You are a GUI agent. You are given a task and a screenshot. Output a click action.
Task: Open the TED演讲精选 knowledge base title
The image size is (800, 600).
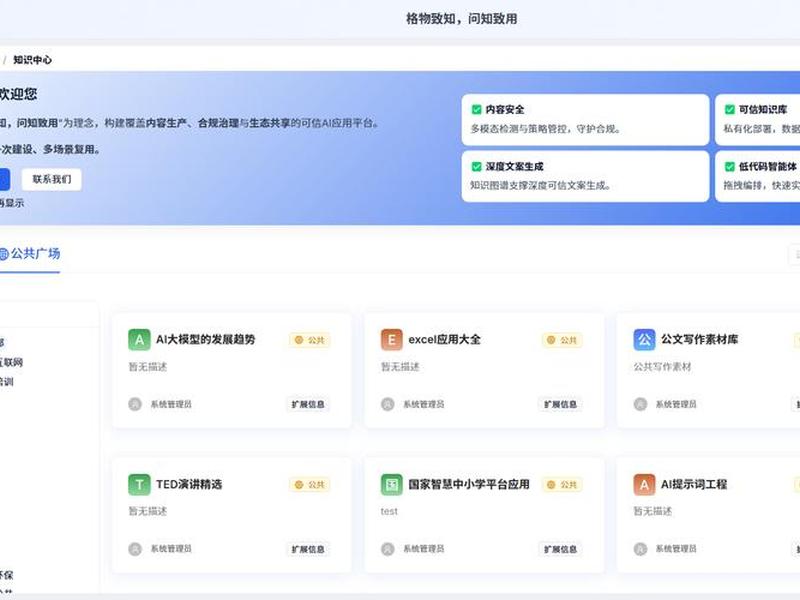tap(189, 484)
